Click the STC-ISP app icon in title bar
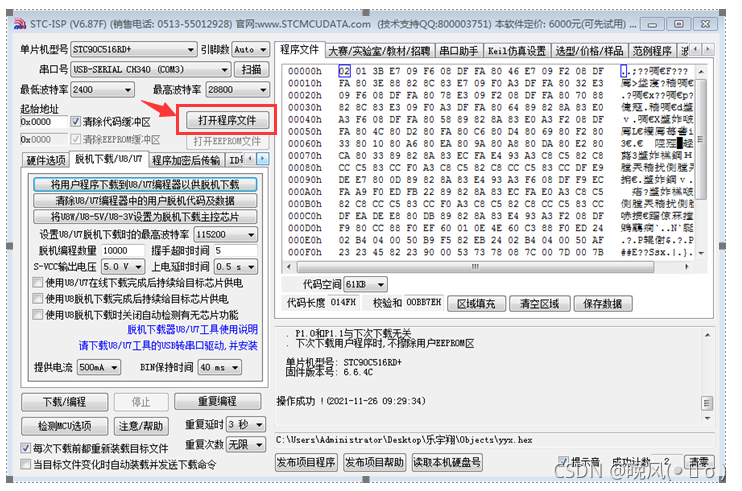This screenshot has height=491, width=742. point(19,24)
